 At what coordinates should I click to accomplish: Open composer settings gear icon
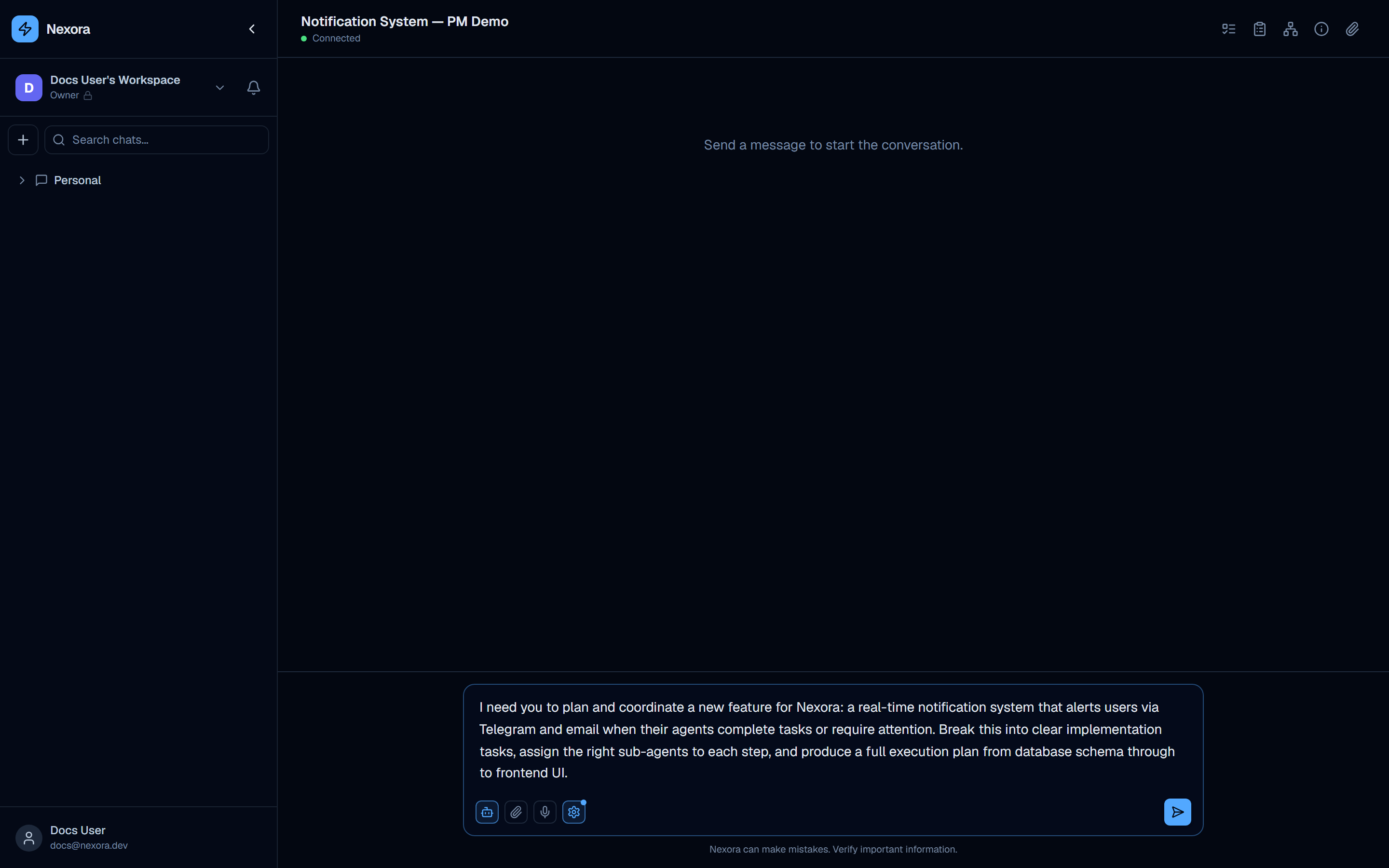[574, 812]
